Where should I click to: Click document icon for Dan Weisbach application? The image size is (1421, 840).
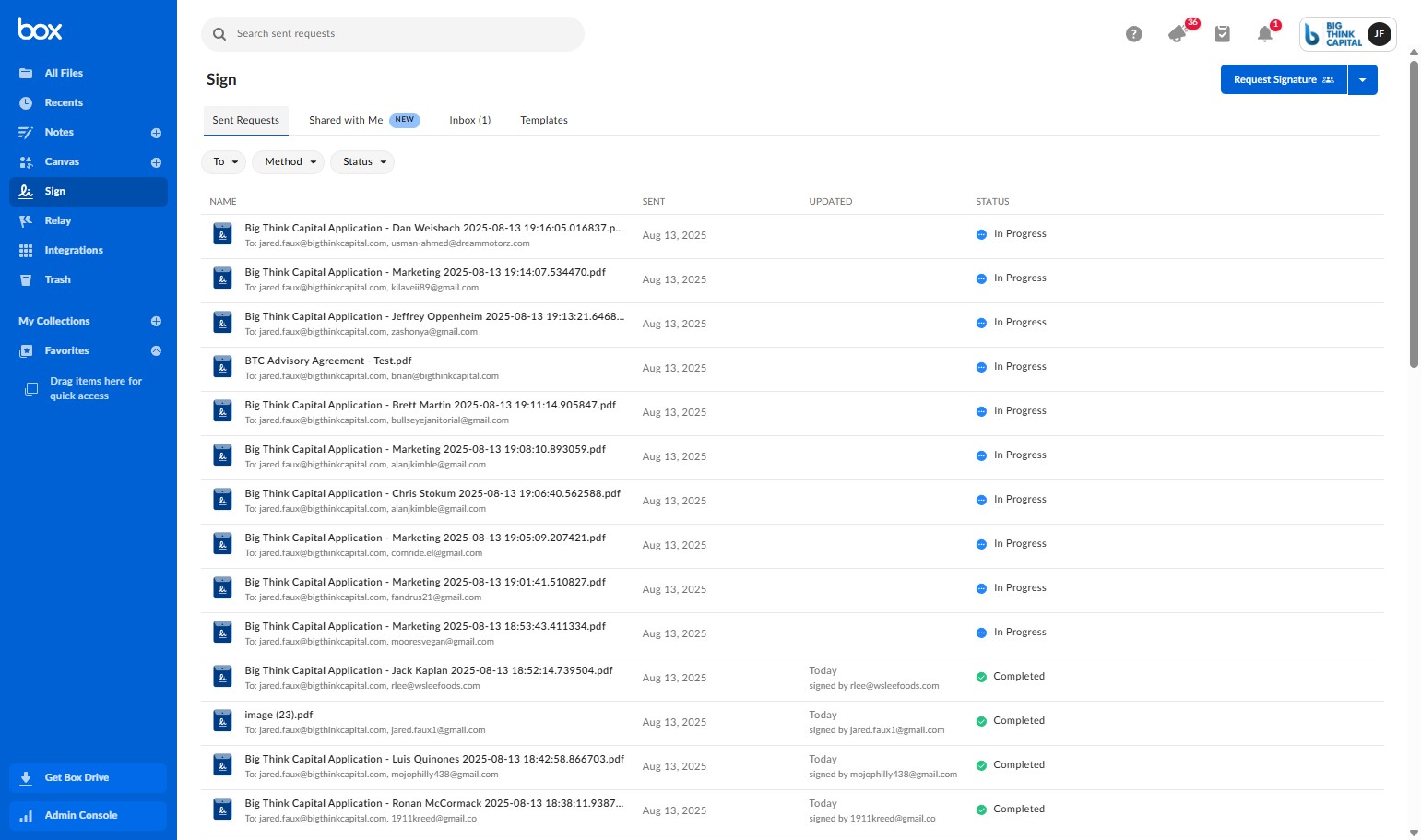223,234
